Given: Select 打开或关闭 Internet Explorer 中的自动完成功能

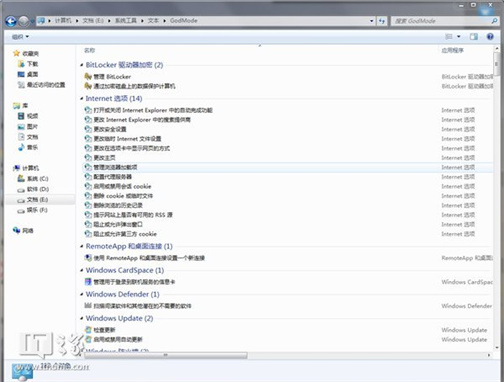Looking at the screenshot, I should (153, 110).
